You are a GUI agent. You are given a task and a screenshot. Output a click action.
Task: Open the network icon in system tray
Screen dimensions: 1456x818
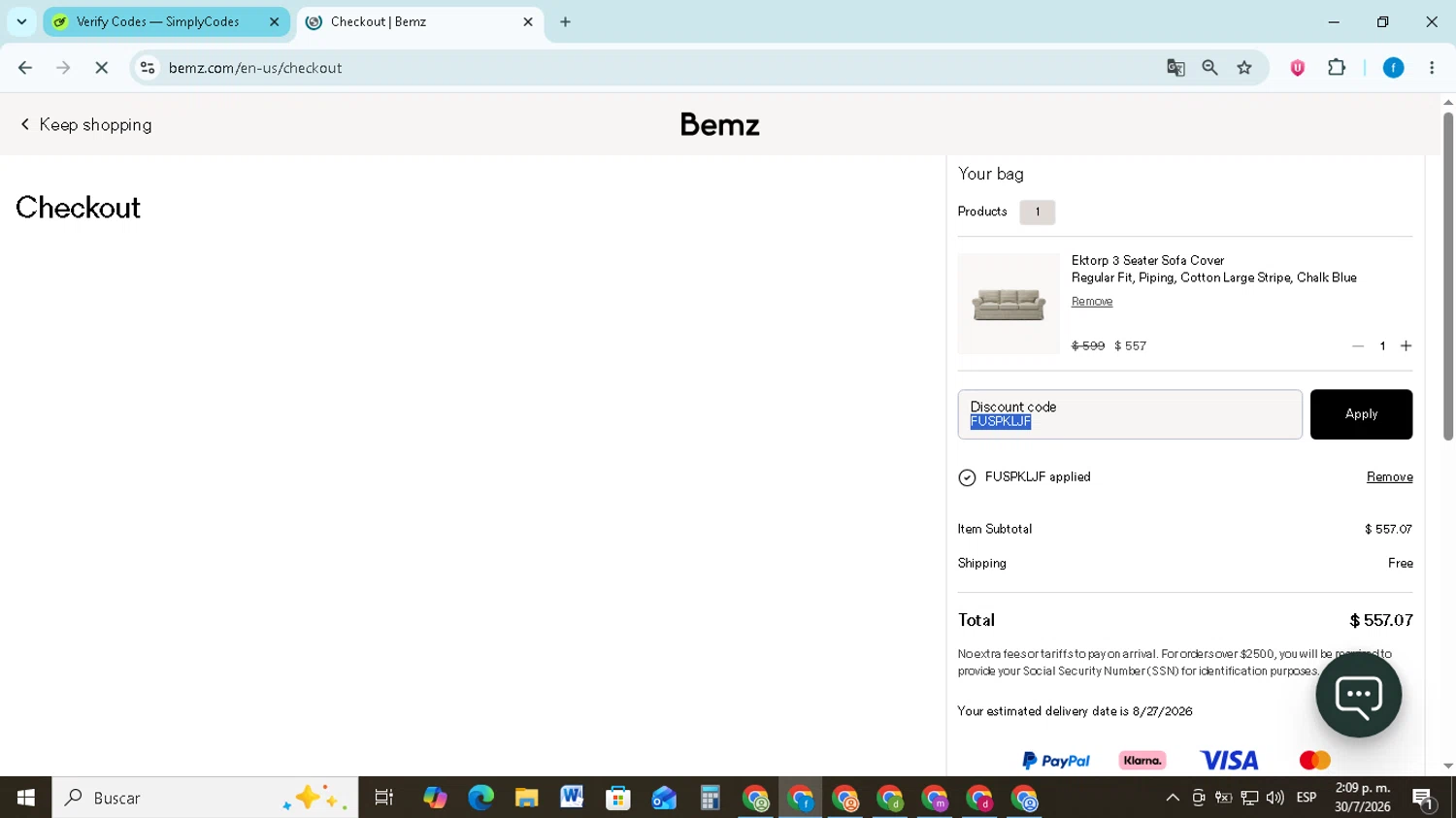tap(1249, 798)
